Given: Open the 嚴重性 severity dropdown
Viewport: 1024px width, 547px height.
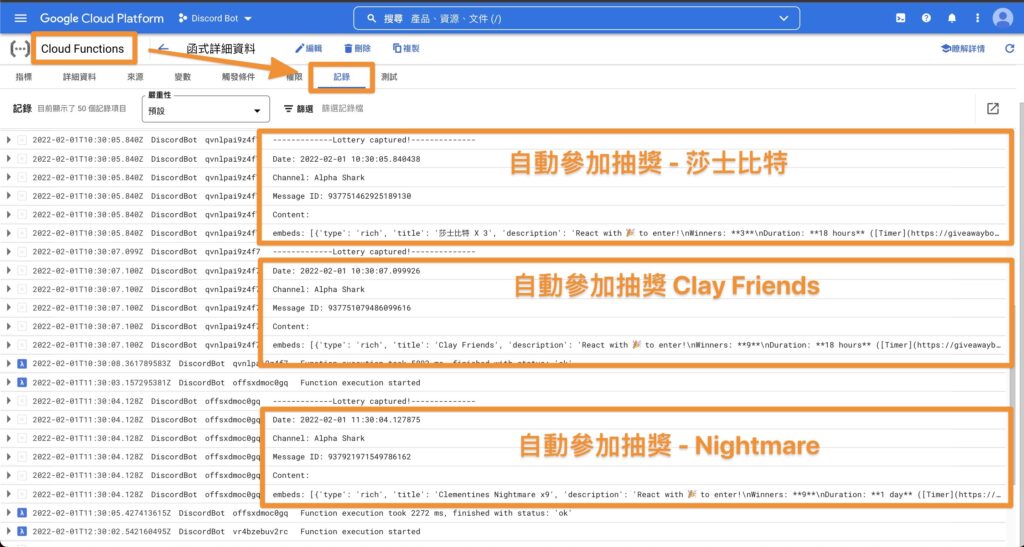Looking at the screenshot, I should click(206, 110).
